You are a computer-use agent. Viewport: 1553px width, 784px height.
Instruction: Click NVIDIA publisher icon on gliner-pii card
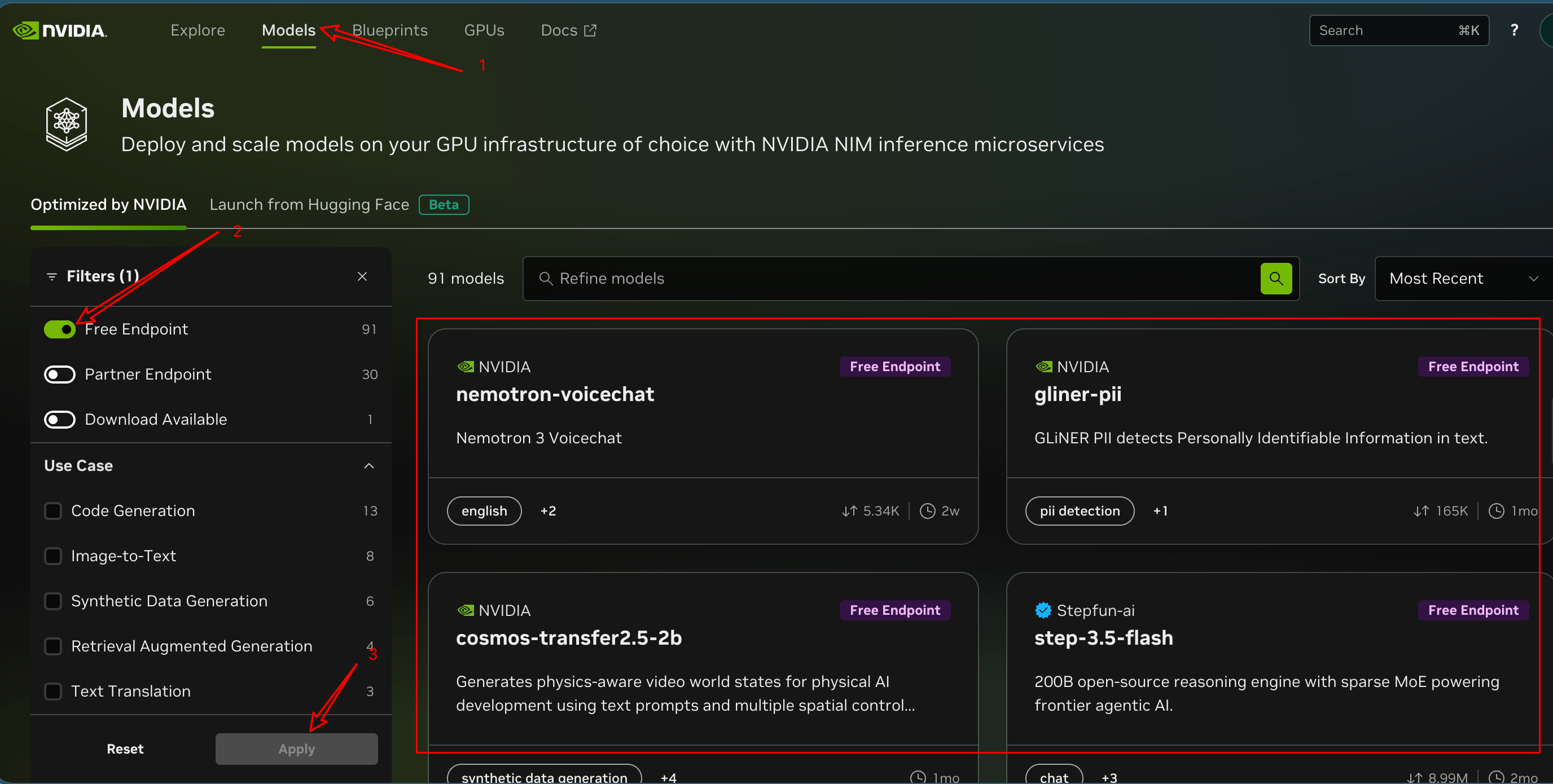click(1043, 367)
